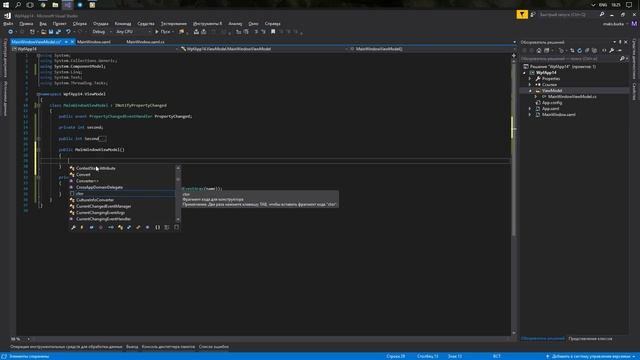Open the Список ошибок bottom tab
This screenshot has height=360, width=640.
point(214,347)
